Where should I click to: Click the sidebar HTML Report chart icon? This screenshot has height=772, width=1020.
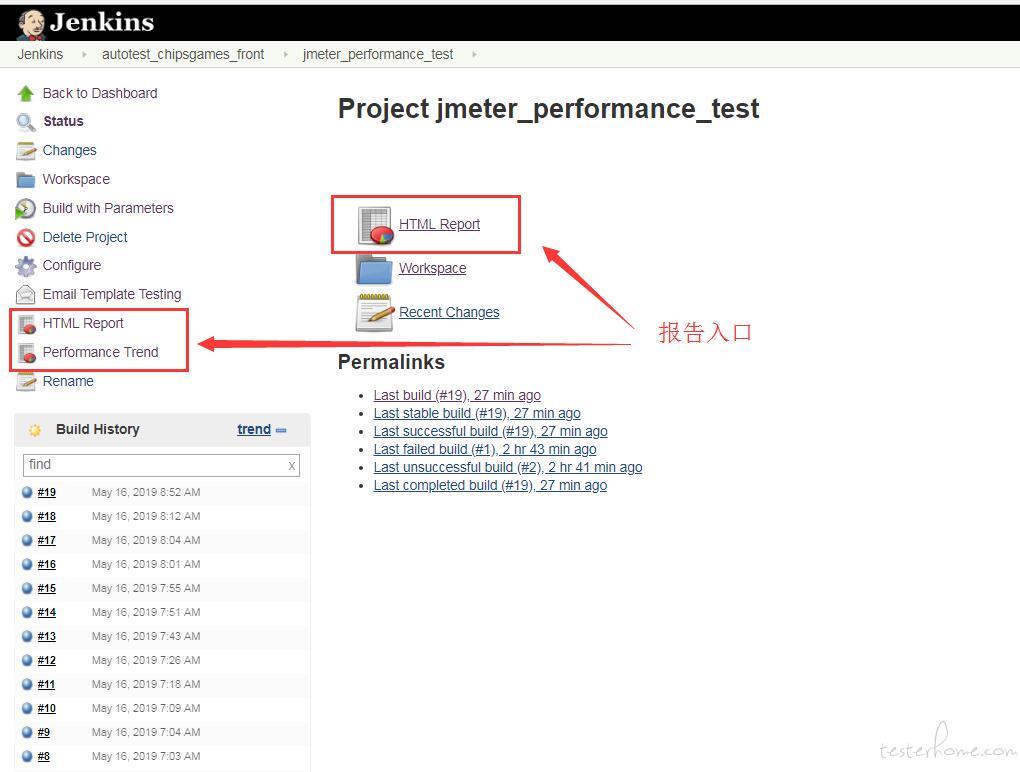pos(27,324)
